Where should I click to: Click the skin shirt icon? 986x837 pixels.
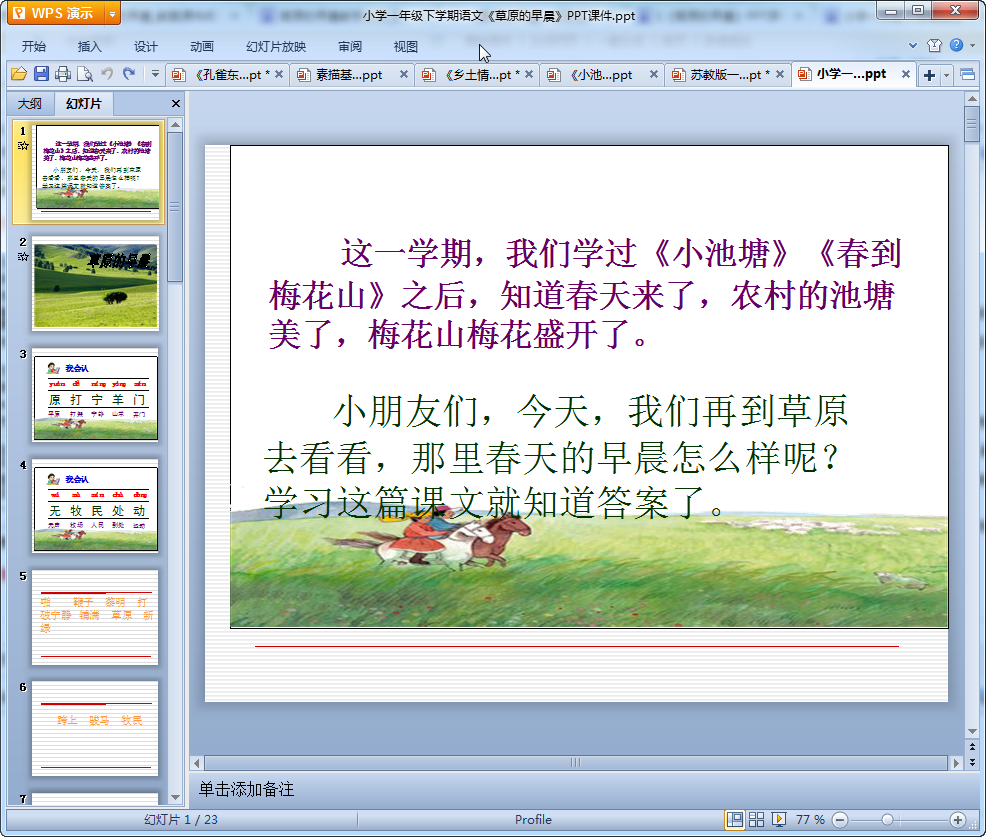934,45
